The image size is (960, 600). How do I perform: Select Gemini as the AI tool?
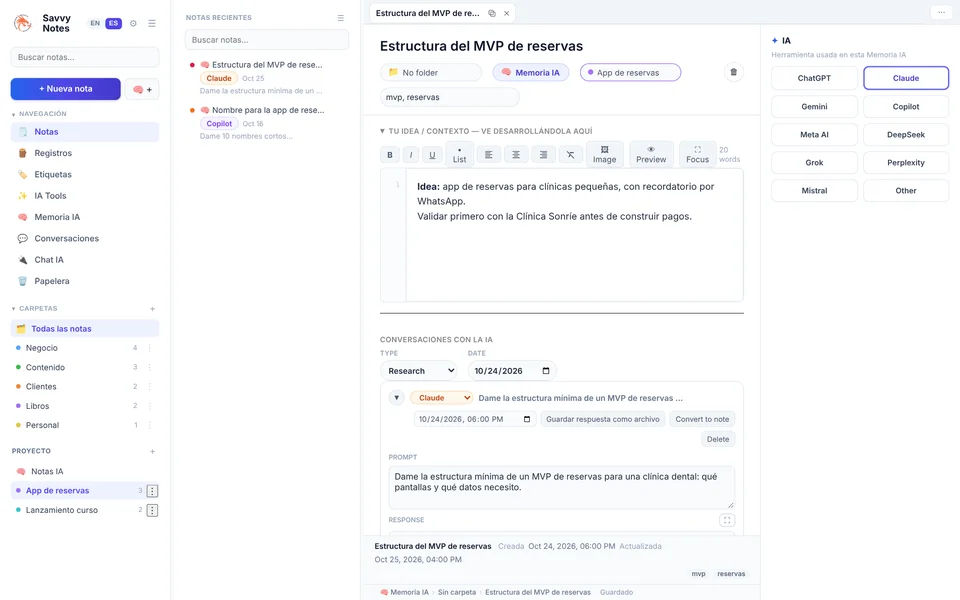(x=814, y=107)
